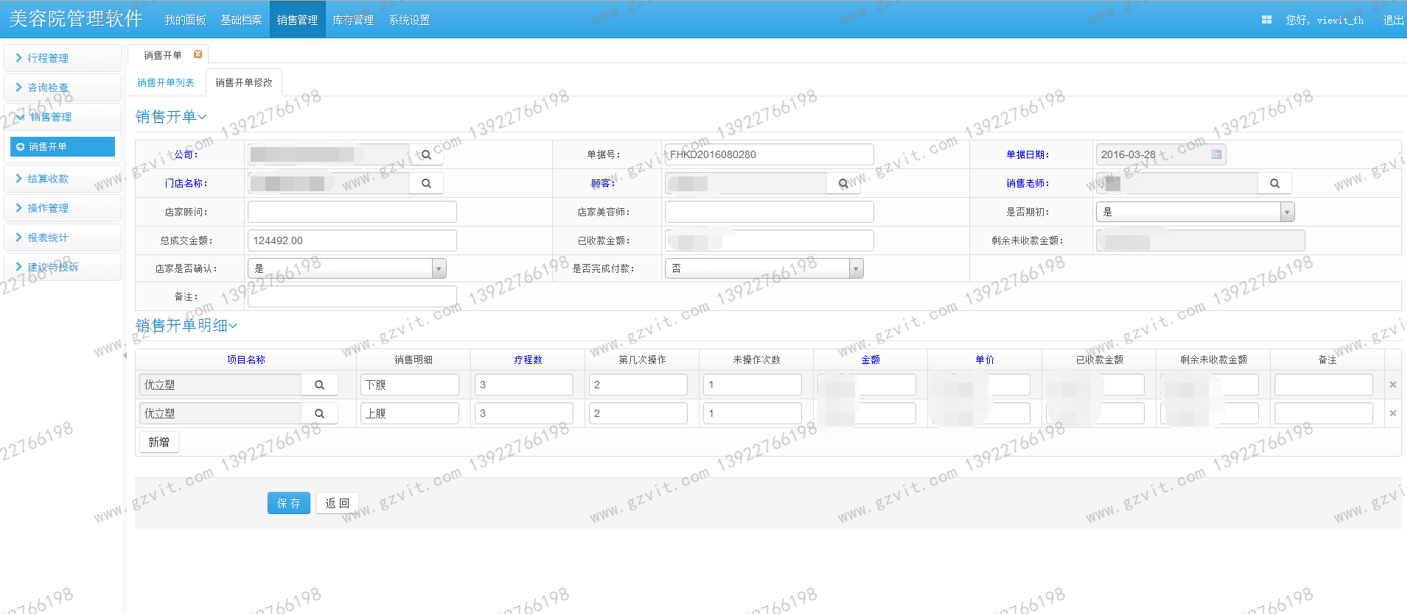Delete the 下腹 row with the × icon
The width and height of the screenshot is (1407, 614).
point(1393,385)
